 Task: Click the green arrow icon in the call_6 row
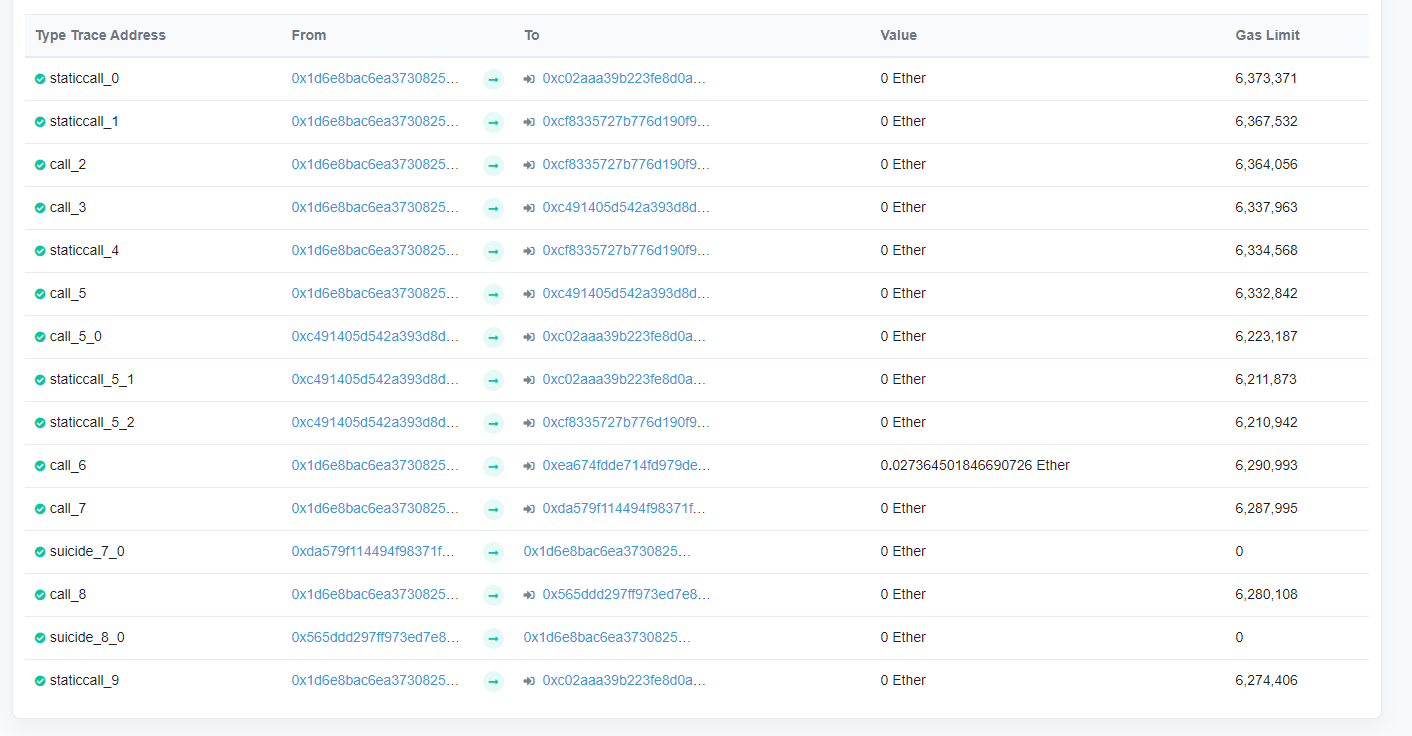(493, 467)
